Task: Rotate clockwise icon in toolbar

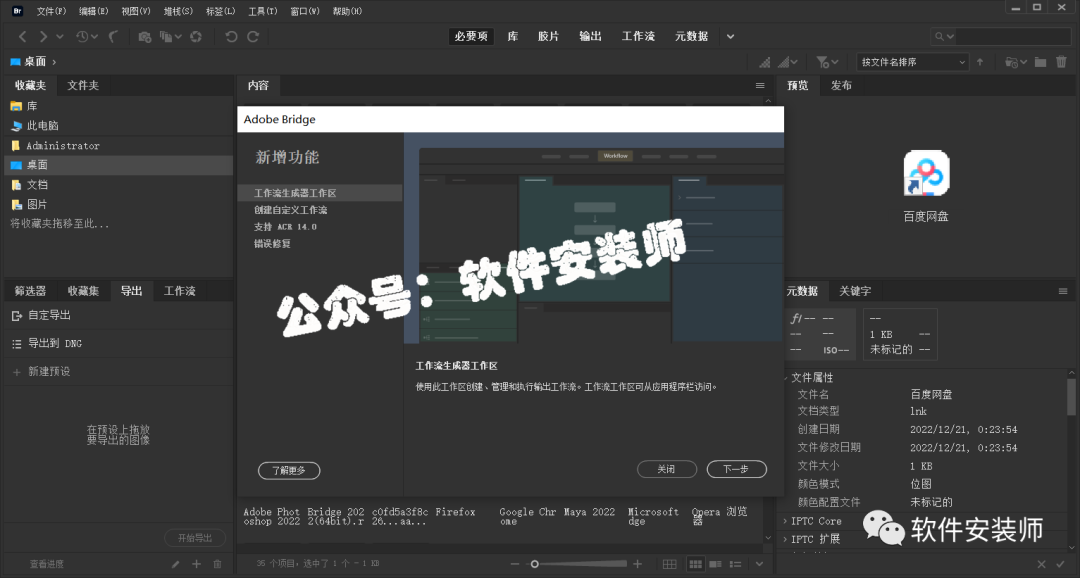Action: tap(253, 37)
